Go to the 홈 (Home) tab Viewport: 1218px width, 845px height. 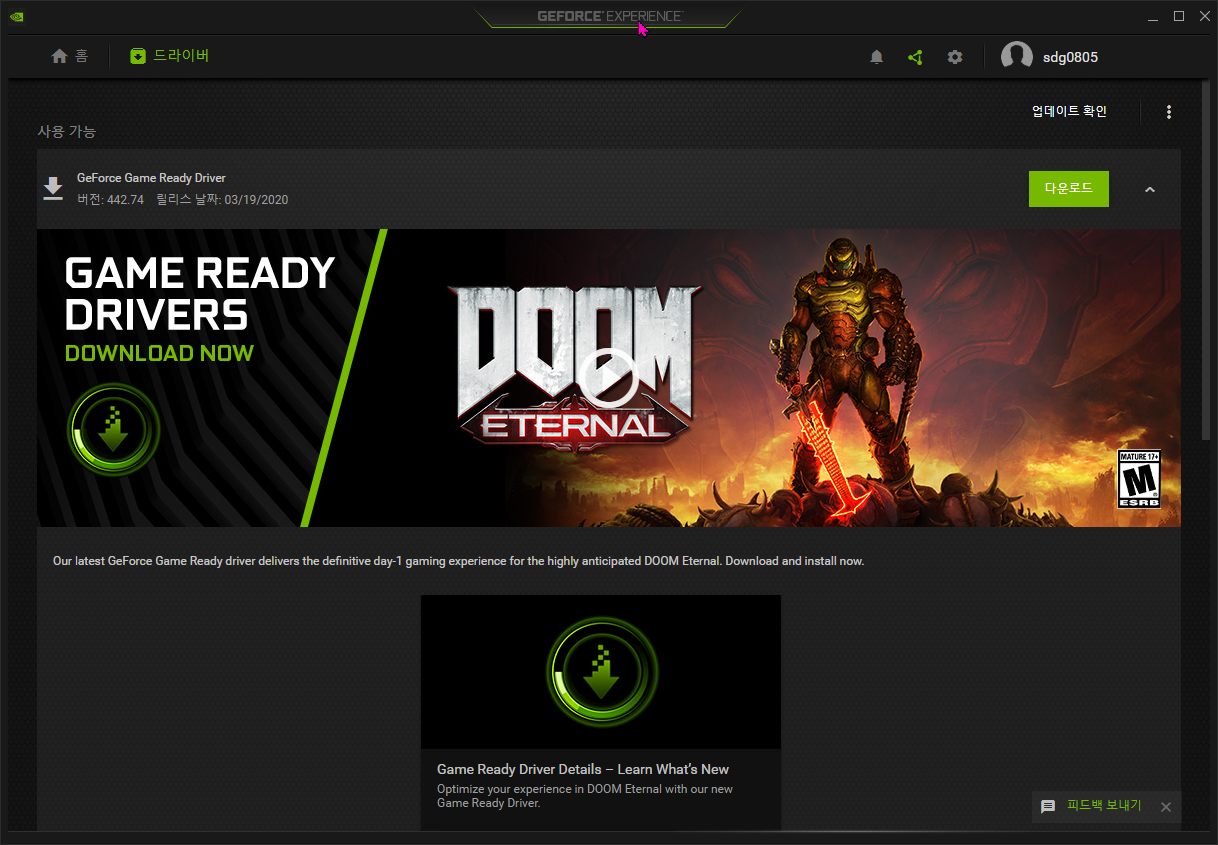(69, 56)
